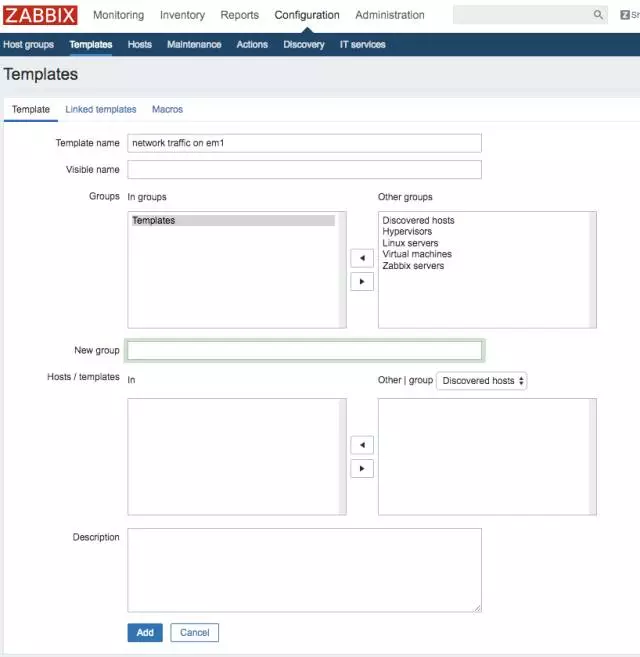The width and height of the screenshot is (640, 657).
Task: Click into the New group field
Action: click(x=304, y=350)
